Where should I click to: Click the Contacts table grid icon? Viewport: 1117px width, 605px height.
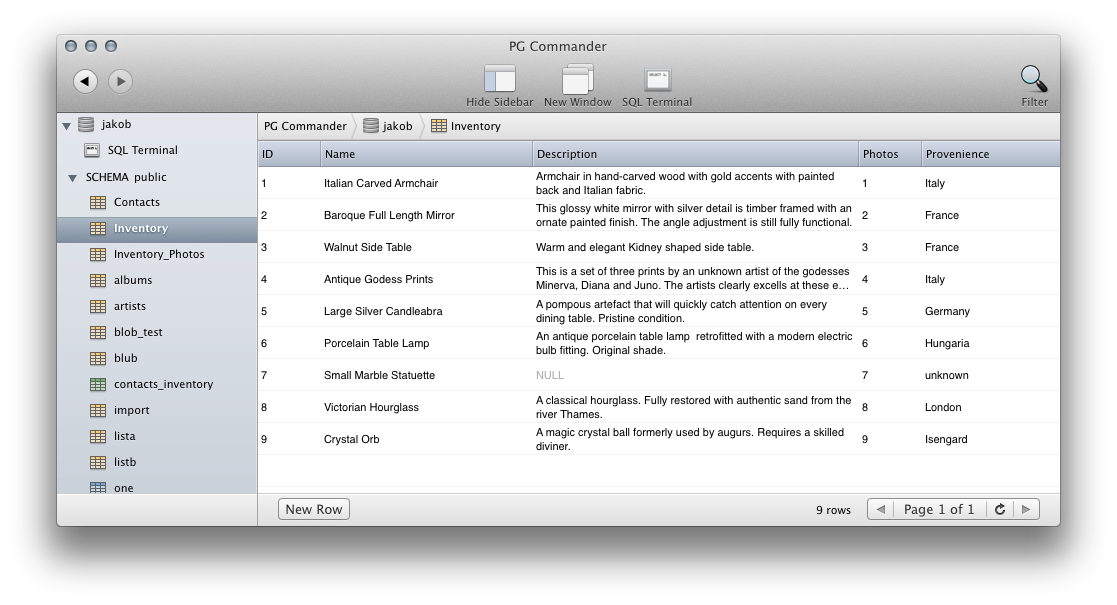(x=97, y=202)
